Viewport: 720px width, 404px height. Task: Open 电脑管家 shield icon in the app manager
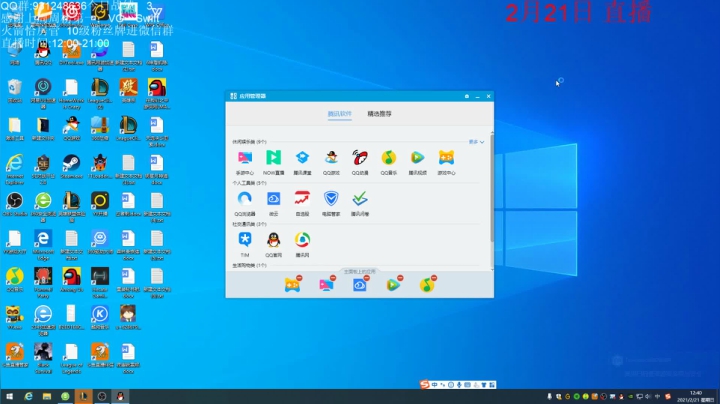[331, 199]
